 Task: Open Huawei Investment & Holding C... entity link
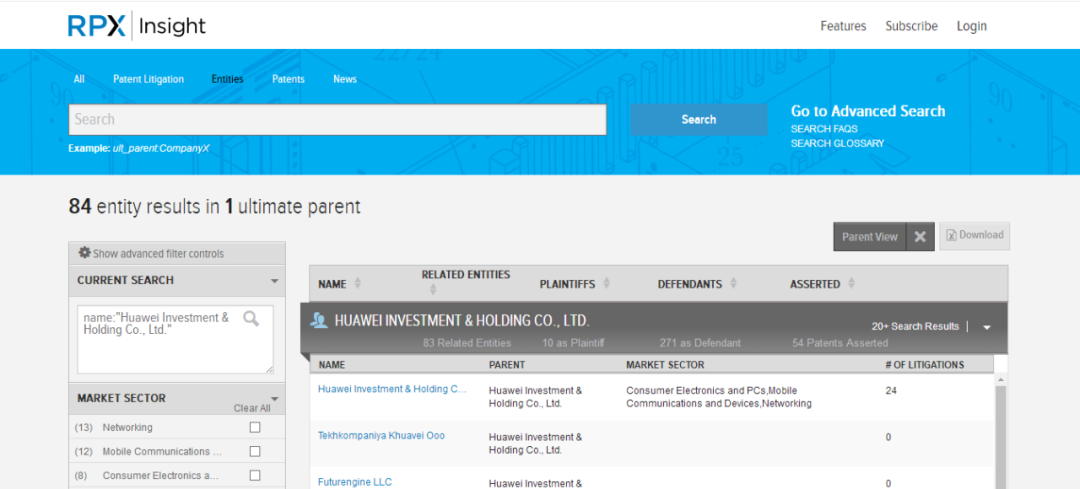(x=393, y=388)
